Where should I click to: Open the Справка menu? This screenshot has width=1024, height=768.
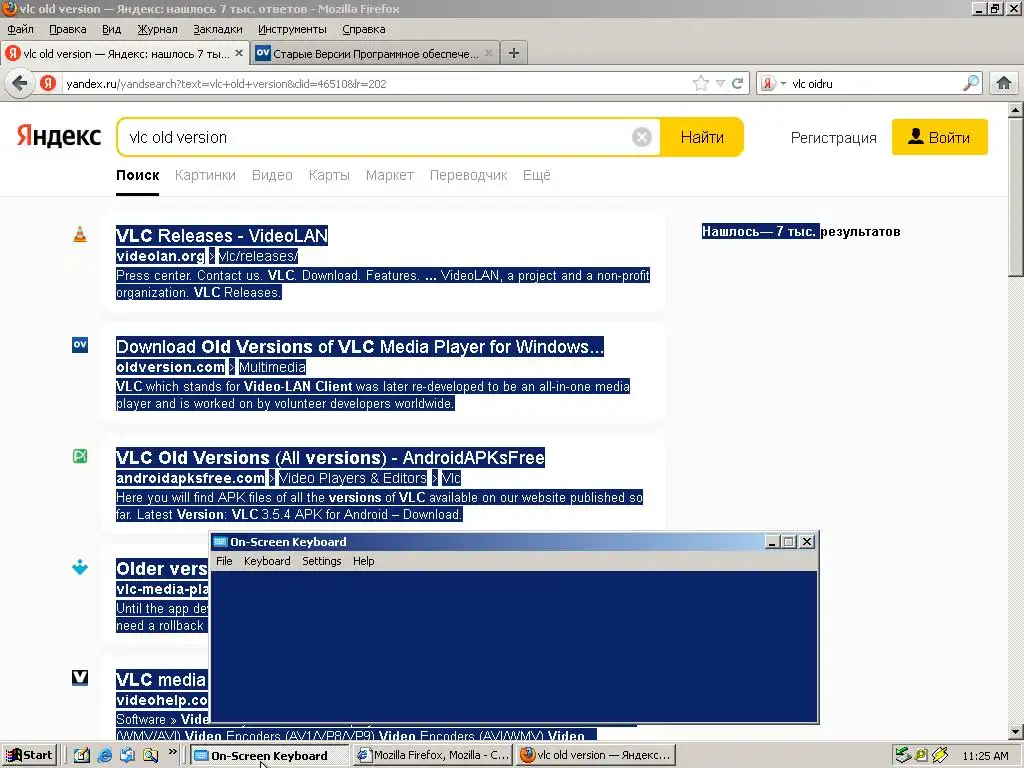(364, 29)
